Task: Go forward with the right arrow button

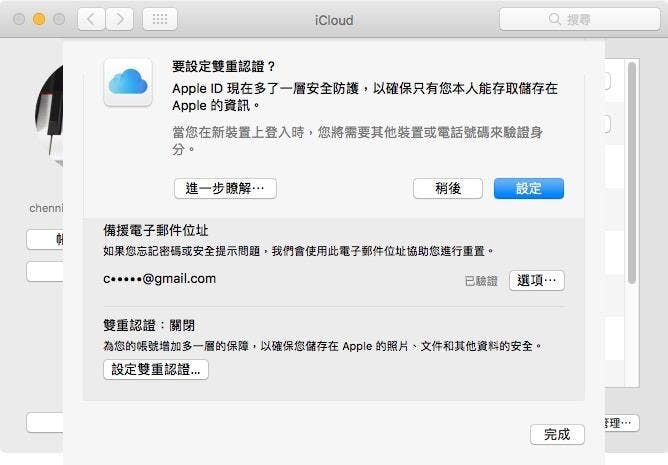Action: click(x=120, y=19)
